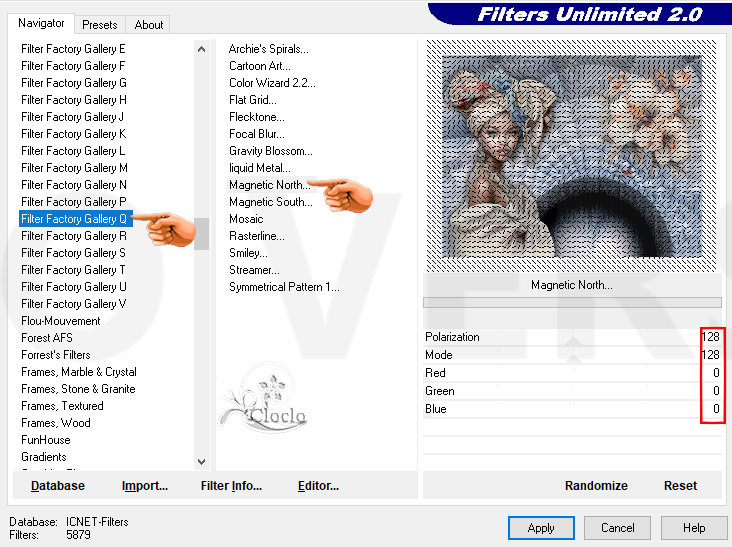Image resolution: width=732 pixels, height=547 pixels.
Task: Open the Import dialog
Action: pyautogui.click(x=145, y=486)
